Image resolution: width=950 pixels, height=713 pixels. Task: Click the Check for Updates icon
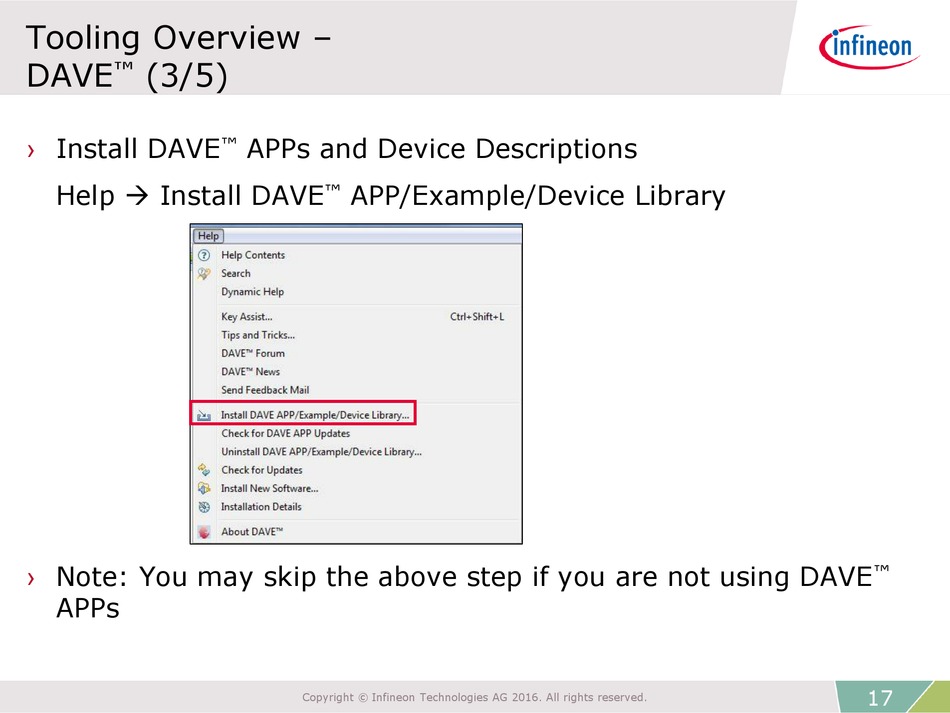pyautogui.click(x=204, y=470)
